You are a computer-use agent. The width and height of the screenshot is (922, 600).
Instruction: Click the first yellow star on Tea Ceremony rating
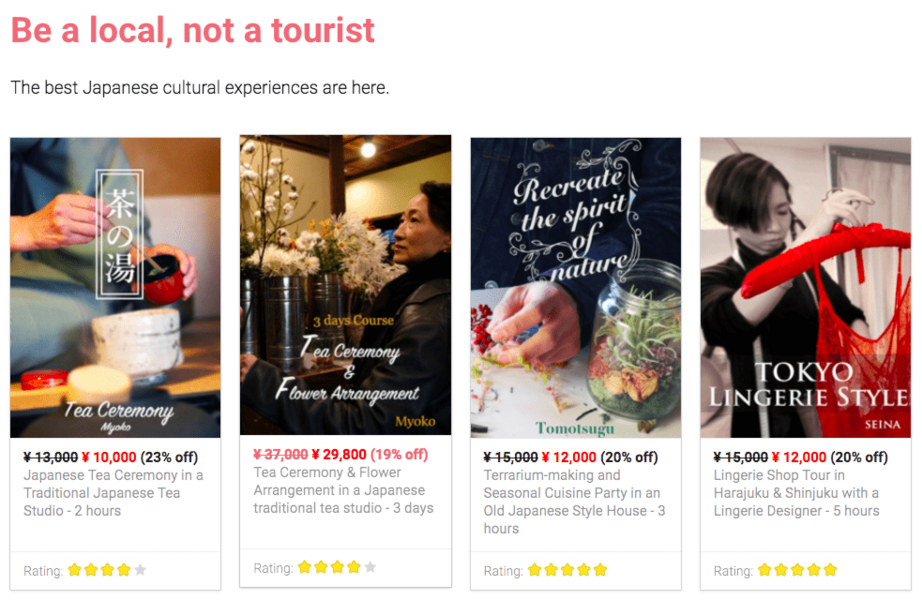[x=74, y=569]
